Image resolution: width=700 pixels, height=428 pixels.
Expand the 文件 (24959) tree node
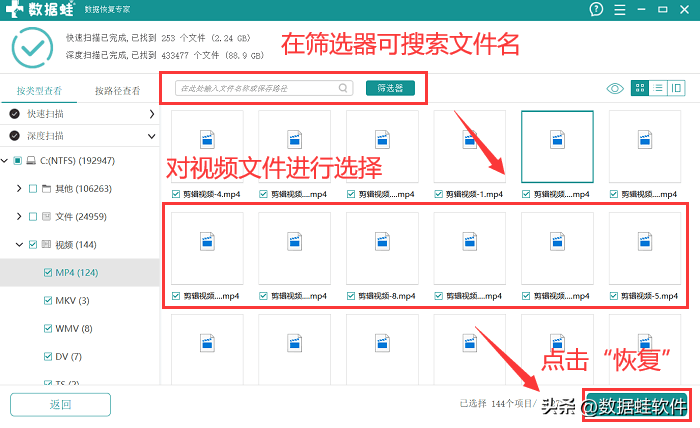tap(19, 216)
